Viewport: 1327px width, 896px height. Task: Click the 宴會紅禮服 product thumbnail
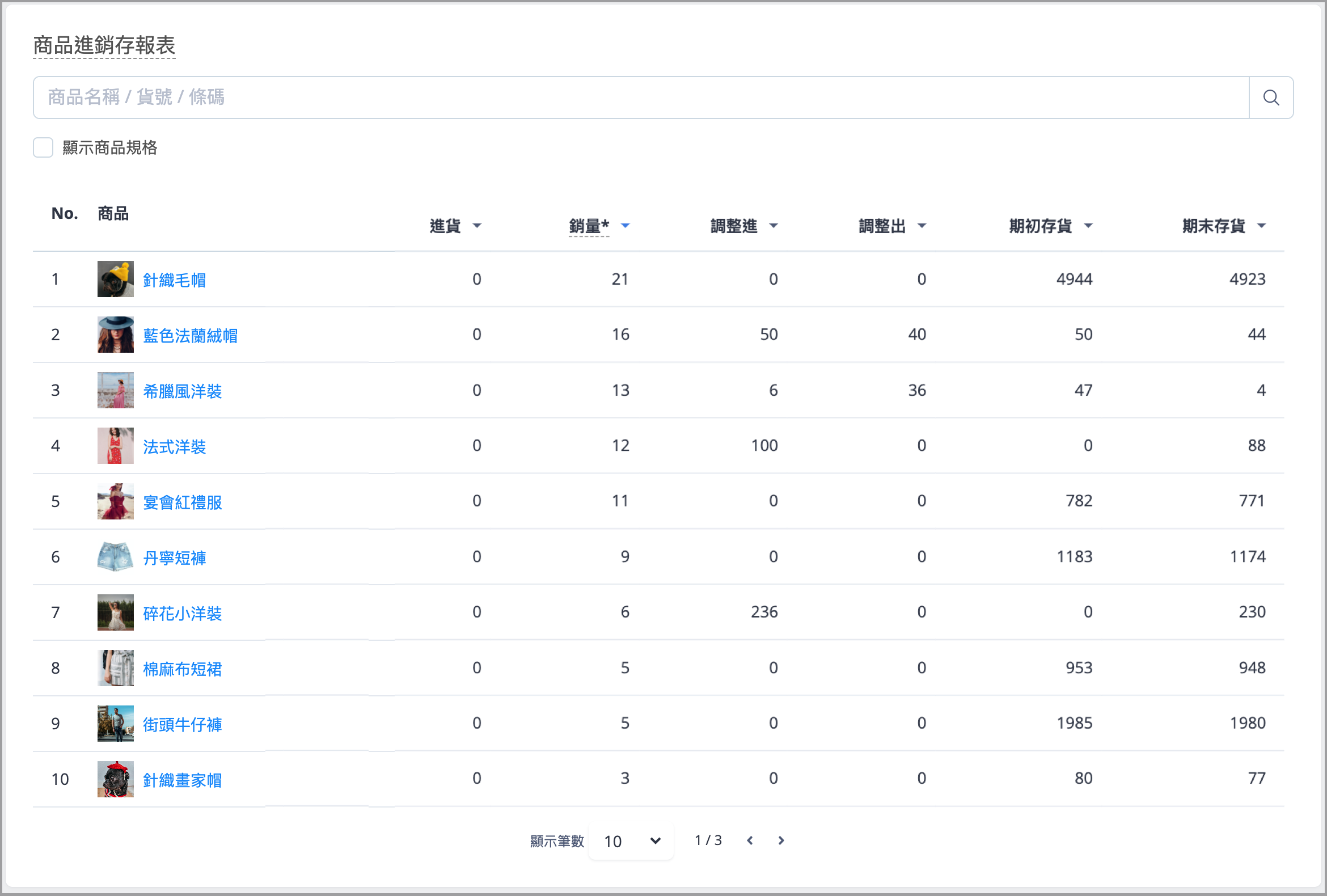pos(115,501)
